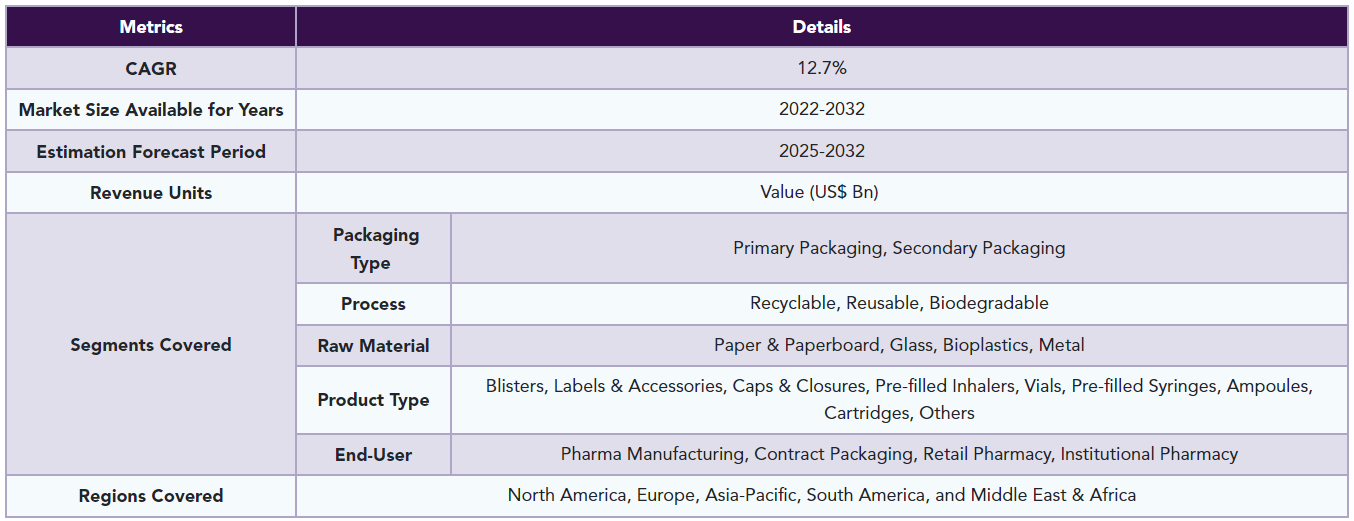1354x521 pixels.
Task: Select the Process sub-label
Action: click(374, 304)
